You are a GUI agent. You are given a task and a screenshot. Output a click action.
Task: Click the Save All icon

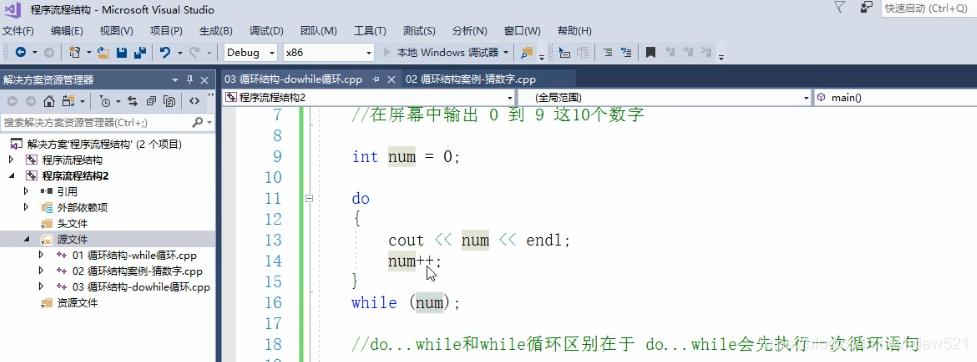click(x=140, y=53)
